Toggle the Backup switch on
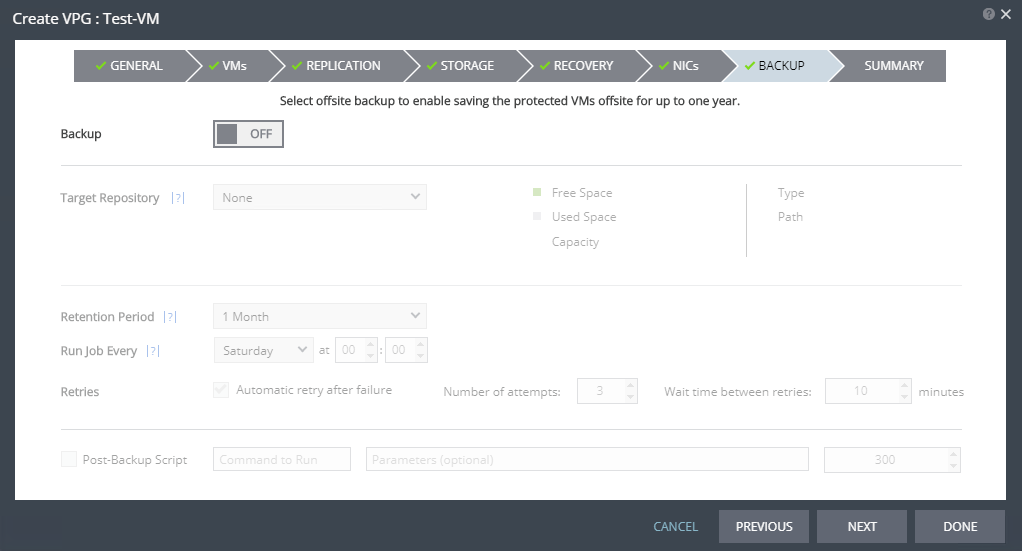The image size is (1022, 551). point(249,134)
